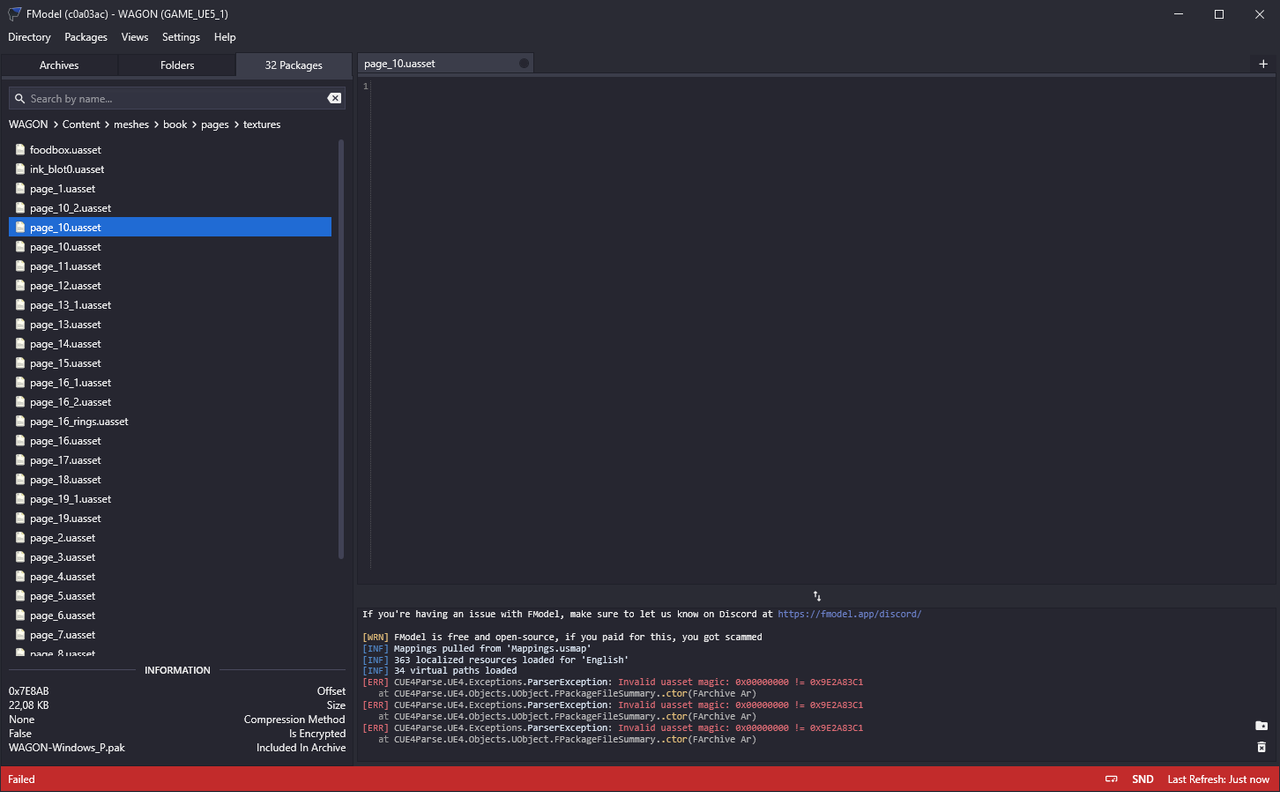Click the file icon of page_1.uasset
This screenshot has width=1280, height=792.
(20, 189)
